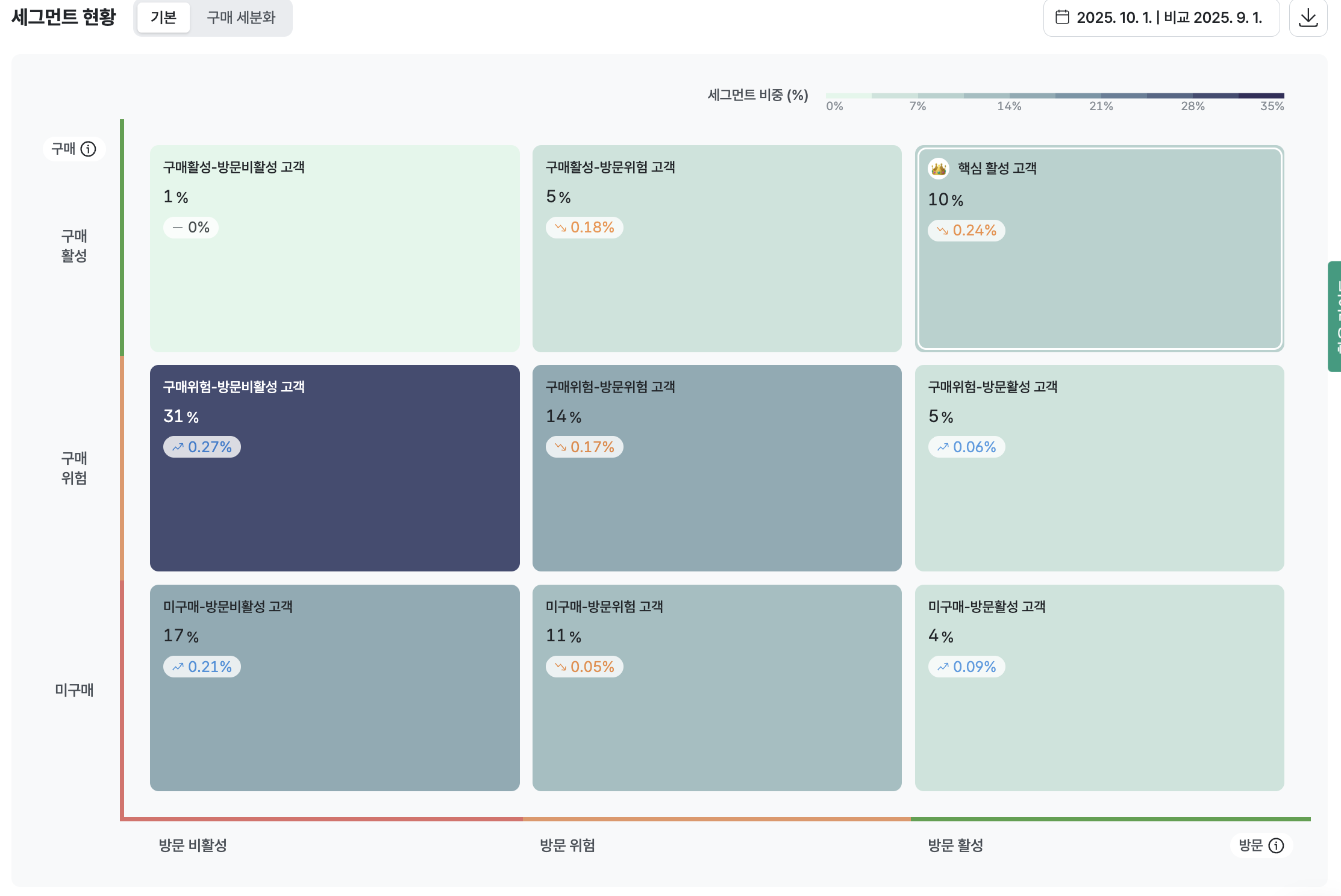Click down-trend badge 0.18% on 구매활성-방문위험 card

584,228
